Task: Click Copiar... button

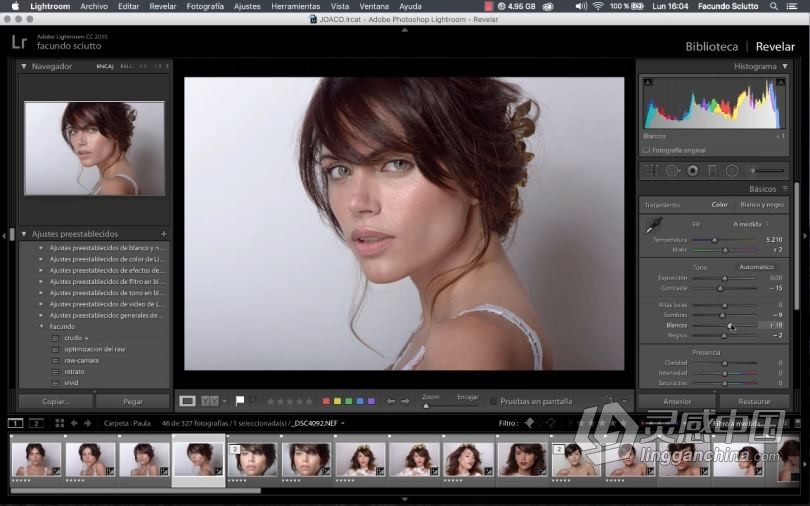Action: point(56,401)
